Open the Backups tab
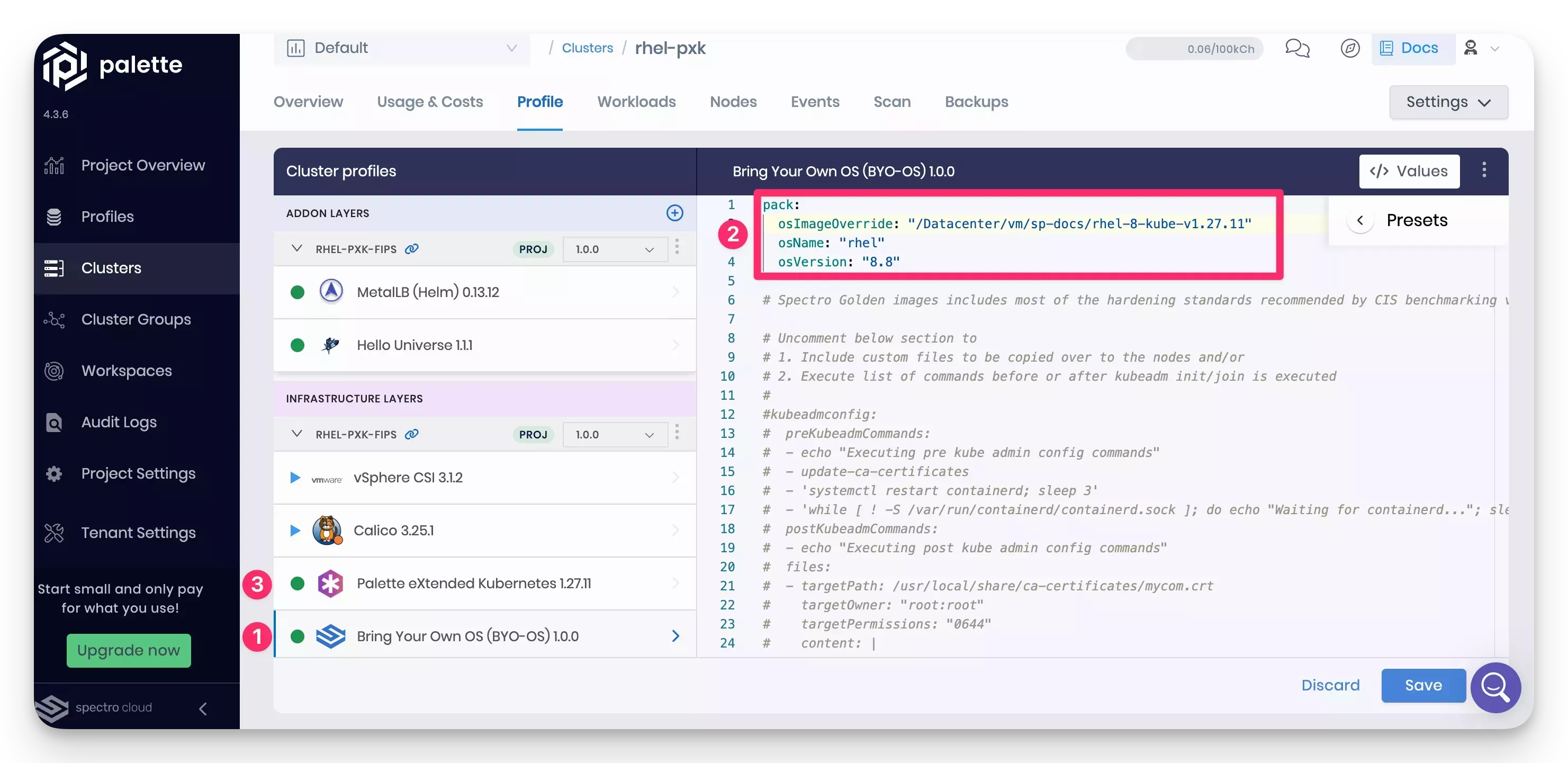 (976, 102)
